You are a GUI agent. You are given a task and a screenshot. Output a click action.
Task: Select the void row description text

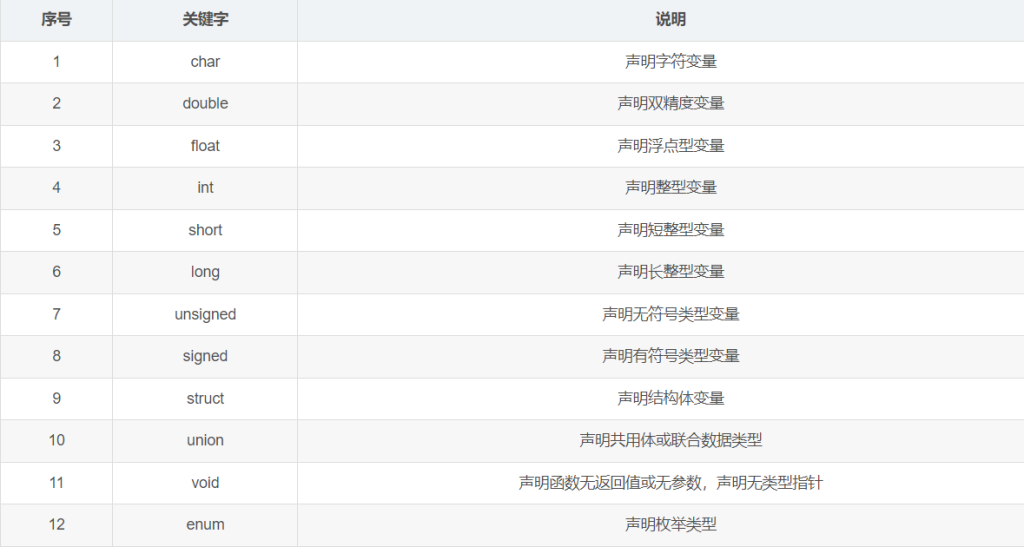click(x=670, y=482)
